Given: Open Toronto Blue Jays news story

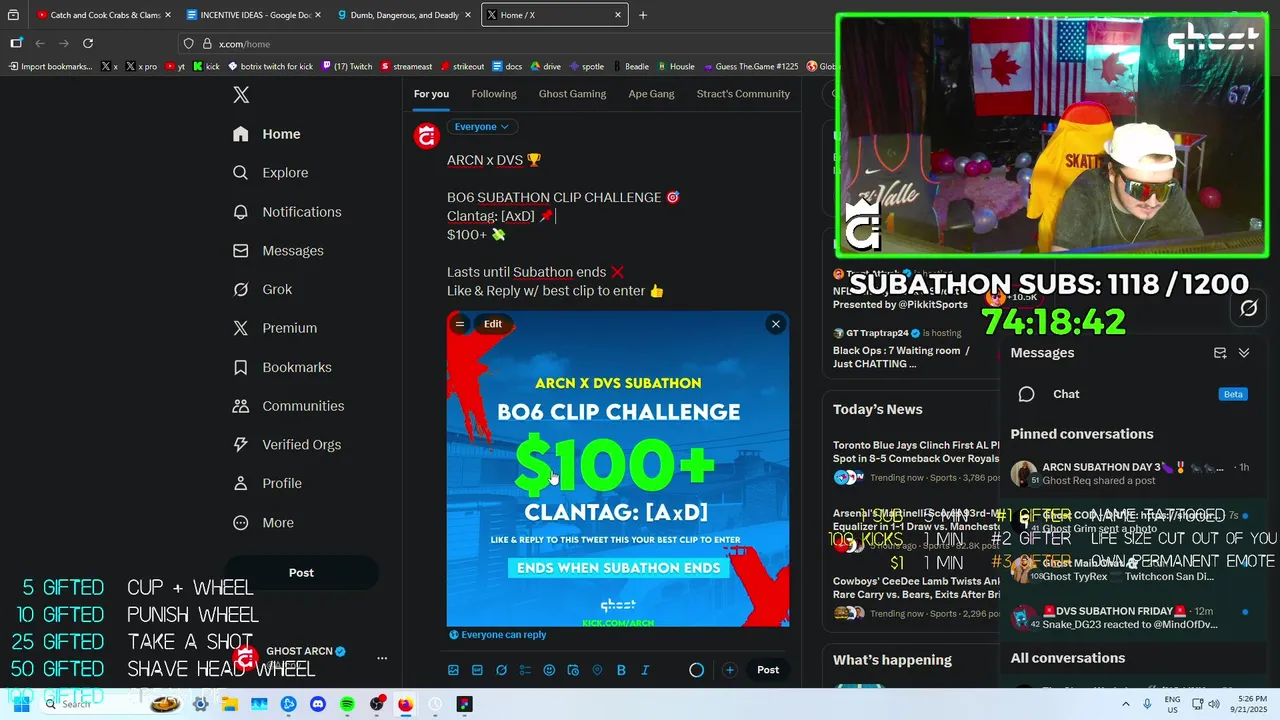Looking at the screenshot, I should pos(915,460).
